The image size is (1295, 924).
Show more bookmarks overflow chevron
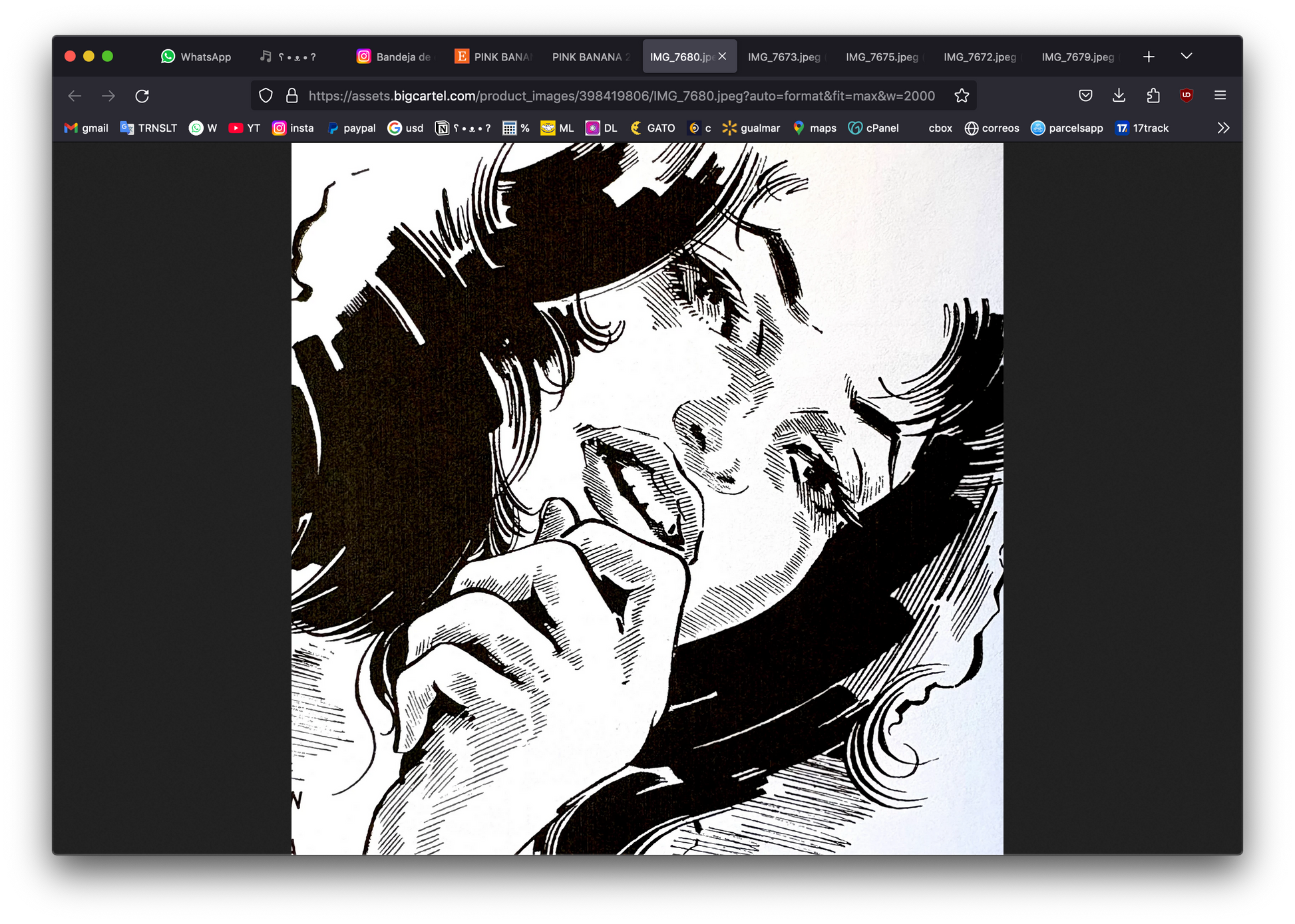tap(1222, 128)
